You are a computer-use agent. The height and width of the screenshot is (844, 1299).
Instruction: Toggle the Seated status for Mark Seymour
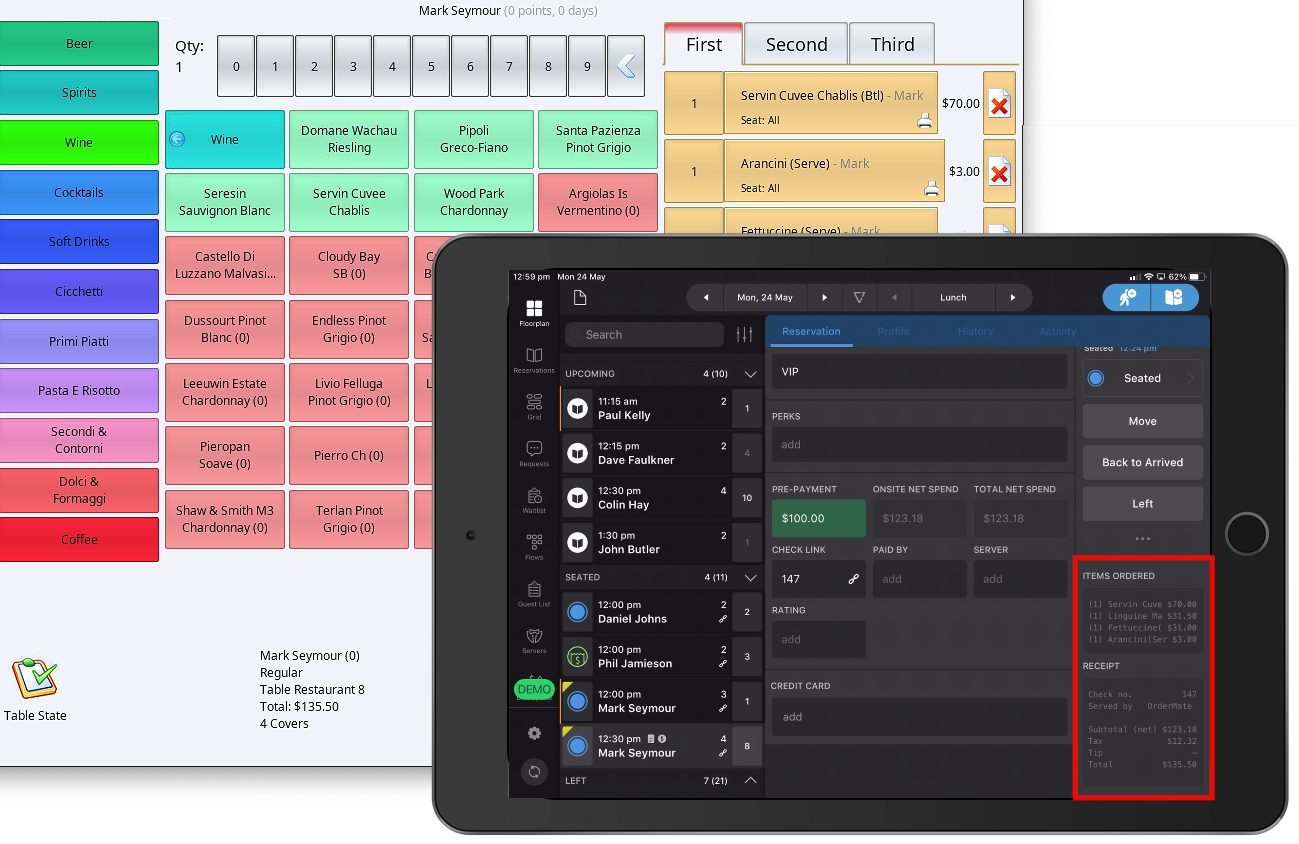1142,378
